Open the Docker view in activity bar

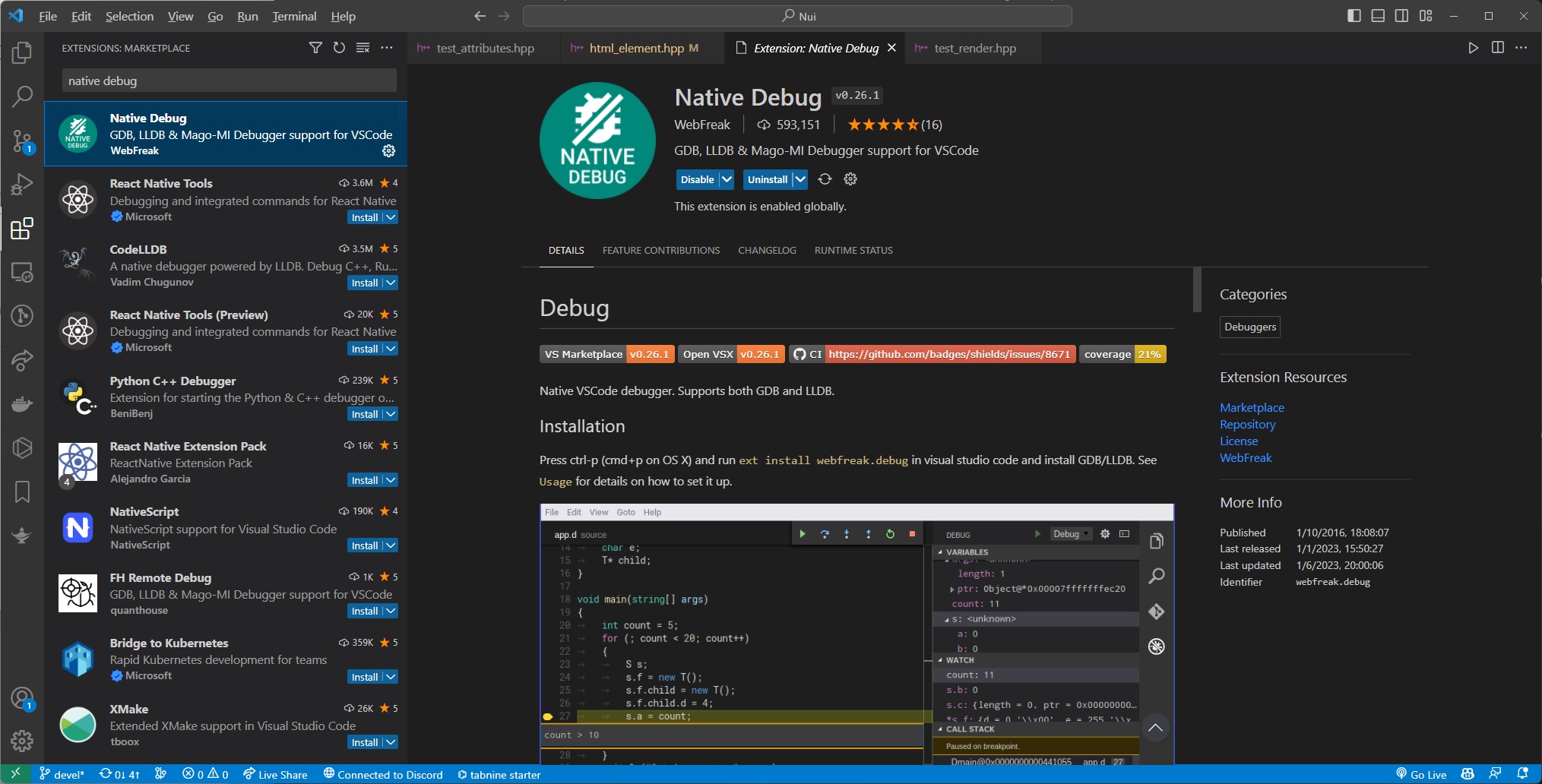pyautogui.click(x=22, y=403)
